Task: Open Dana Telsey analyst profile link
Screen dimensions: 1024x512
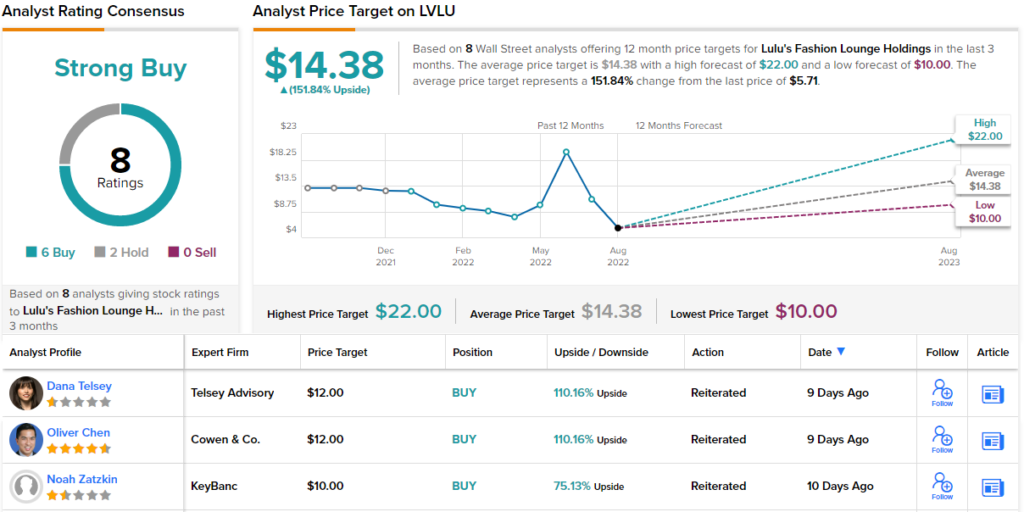Action: pos(79,386)
